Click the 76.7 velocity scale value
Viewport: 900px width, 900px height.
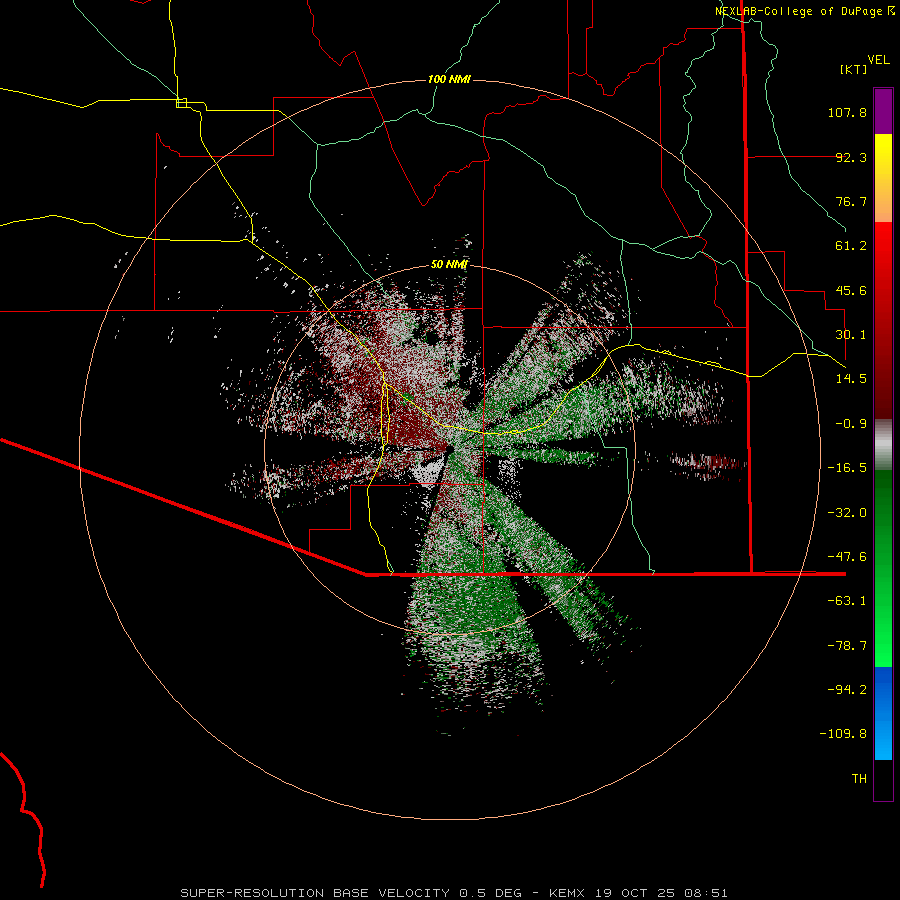[x=851, y=201]
